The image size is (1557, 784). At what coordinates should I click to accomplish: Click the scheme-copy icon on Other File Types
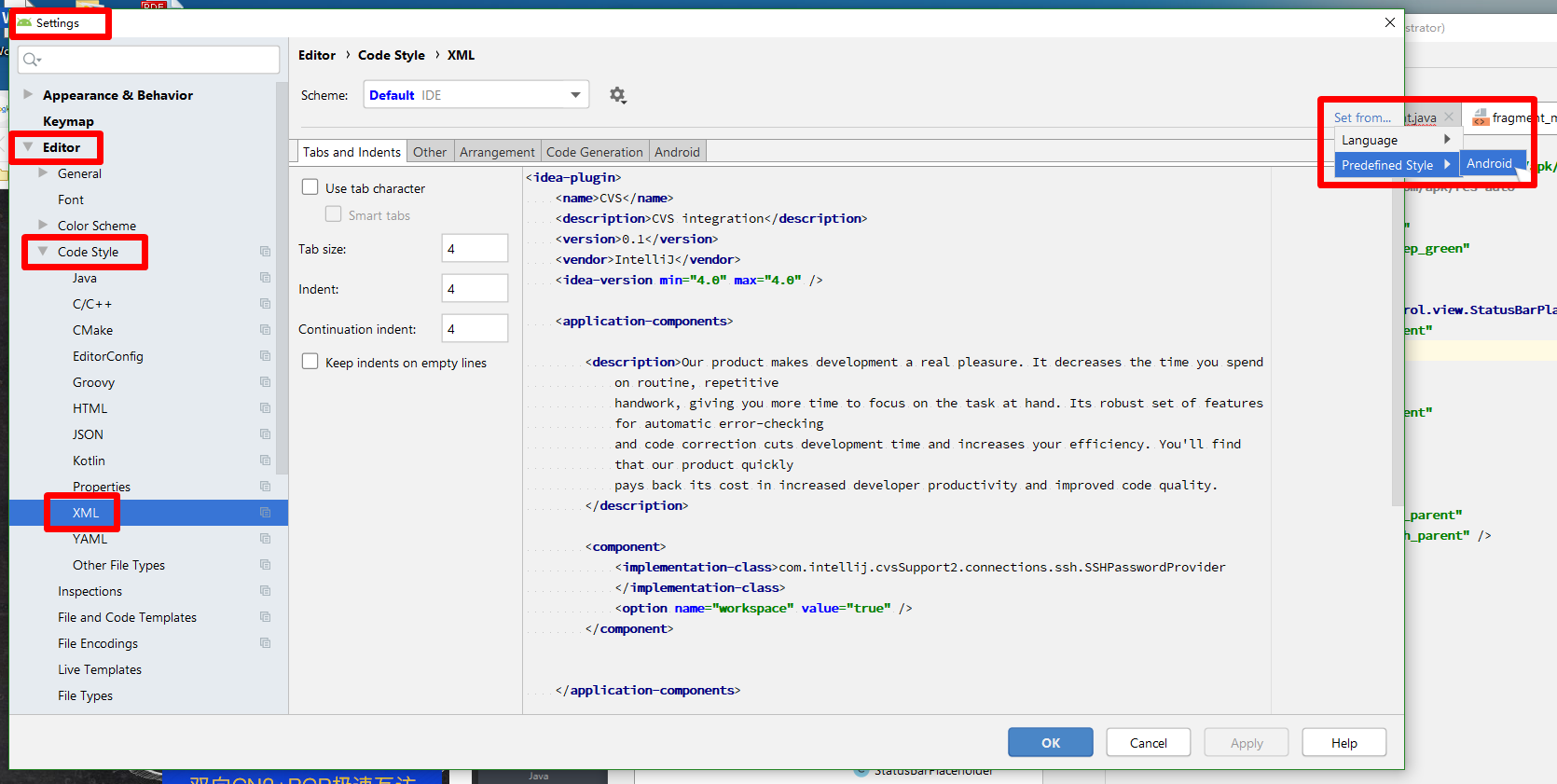(x=265, y=565)
